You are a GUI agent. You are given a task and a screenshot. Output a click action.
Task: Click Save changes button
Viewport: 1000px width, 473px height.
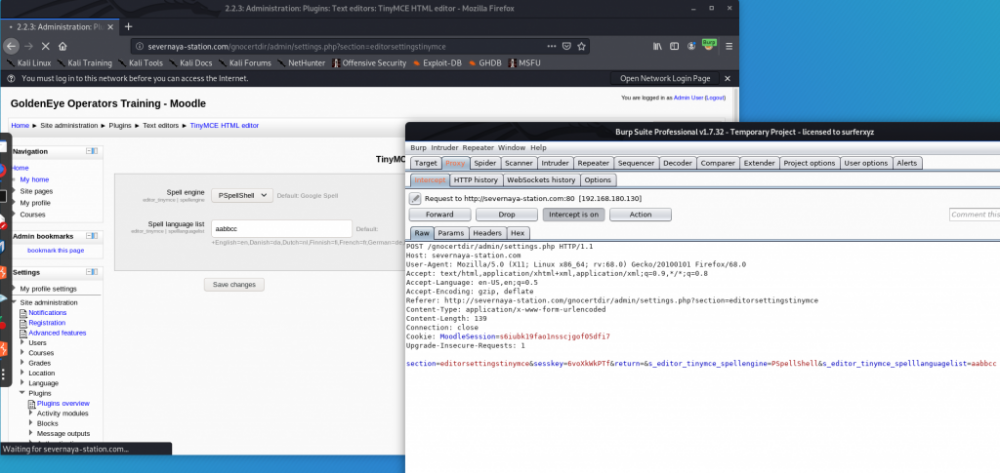(234, 285)
